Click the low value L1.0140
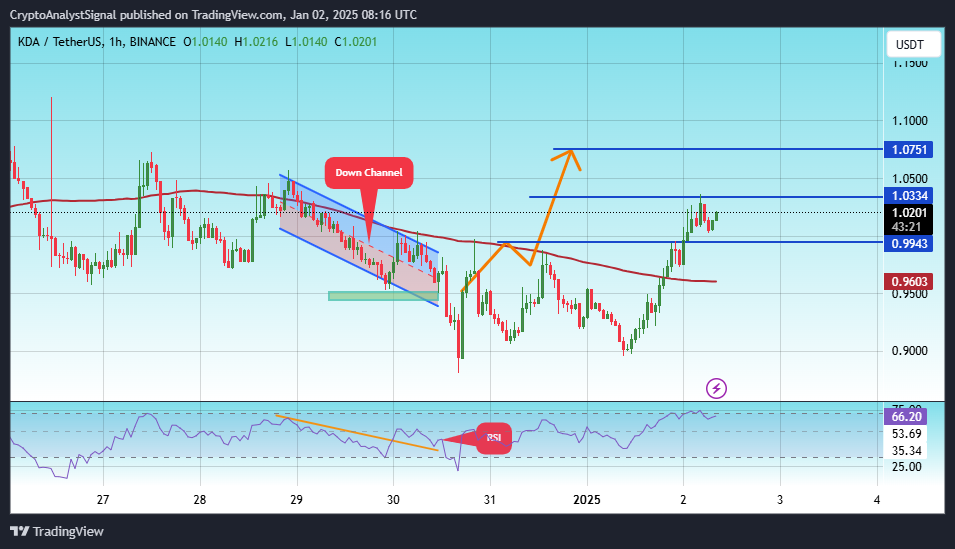955x549 pixels. pyautogui.click(x=306, y=42)
